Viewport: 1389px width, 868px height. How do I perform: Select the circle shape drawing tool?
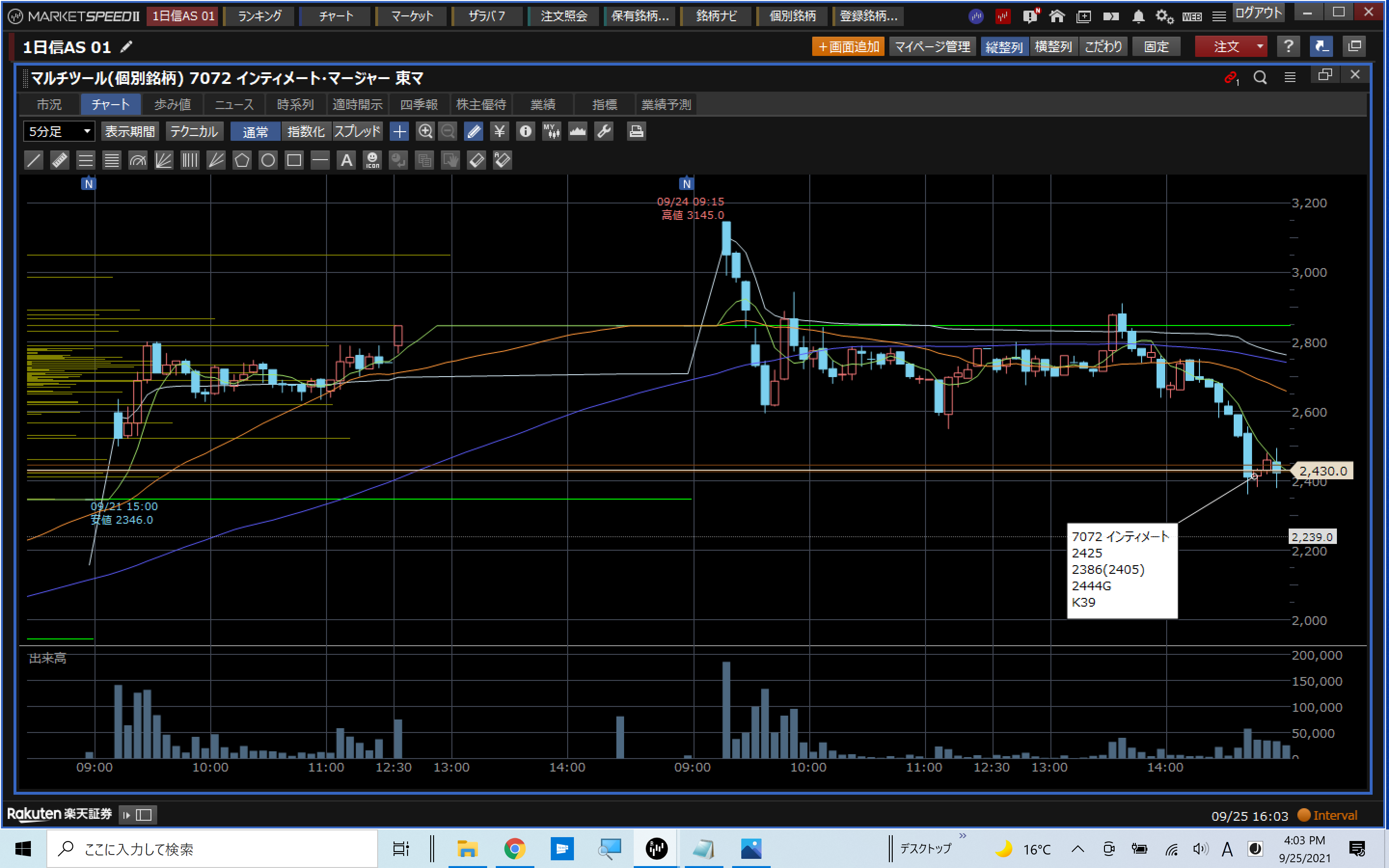click(268, 160)
